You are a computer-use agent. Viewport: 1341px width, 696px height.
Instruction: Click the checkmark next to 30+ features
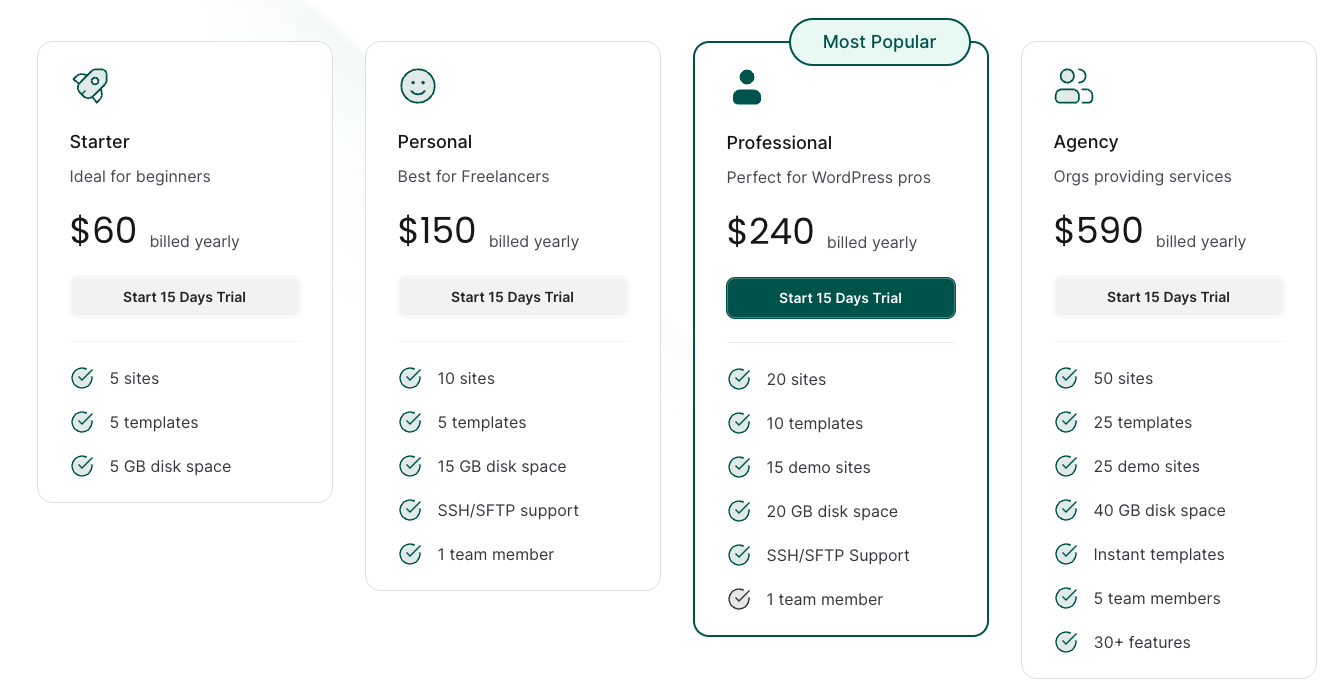1066,642
